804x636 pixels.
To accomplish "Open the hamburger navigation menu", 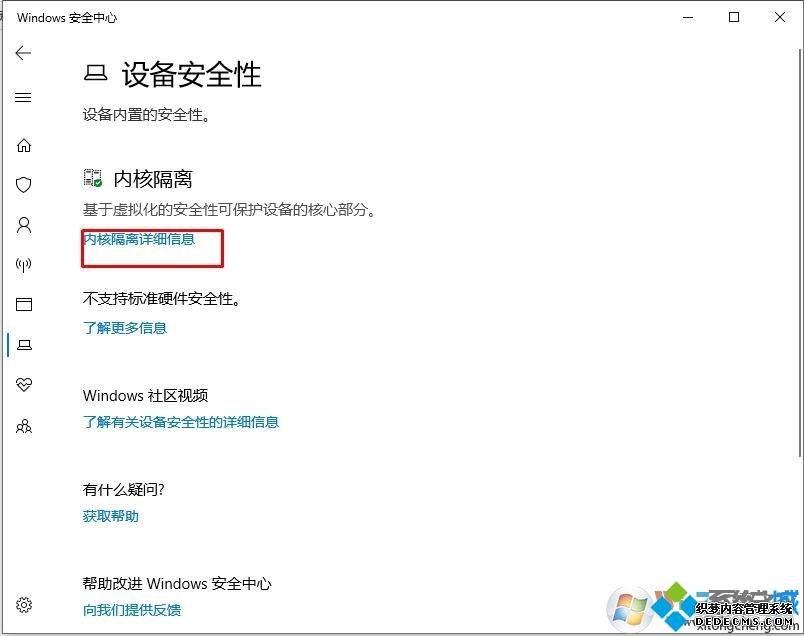I will pyautogui.click(x=23, y=97).
